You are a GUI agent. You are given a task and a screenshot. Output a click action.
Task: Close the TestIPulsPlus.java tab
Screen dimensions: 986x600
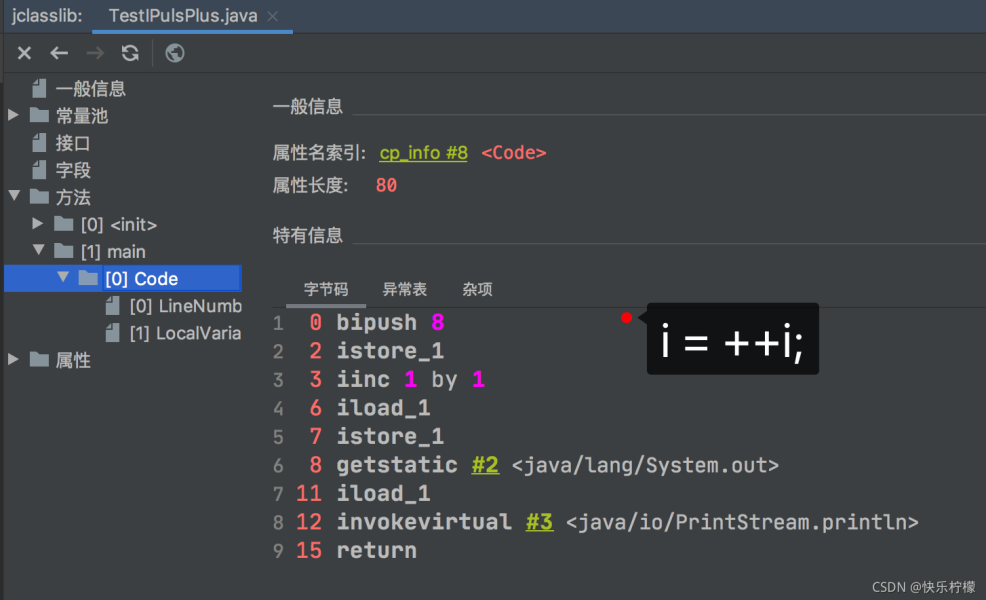pyautogui.click(x=272, y=16)
